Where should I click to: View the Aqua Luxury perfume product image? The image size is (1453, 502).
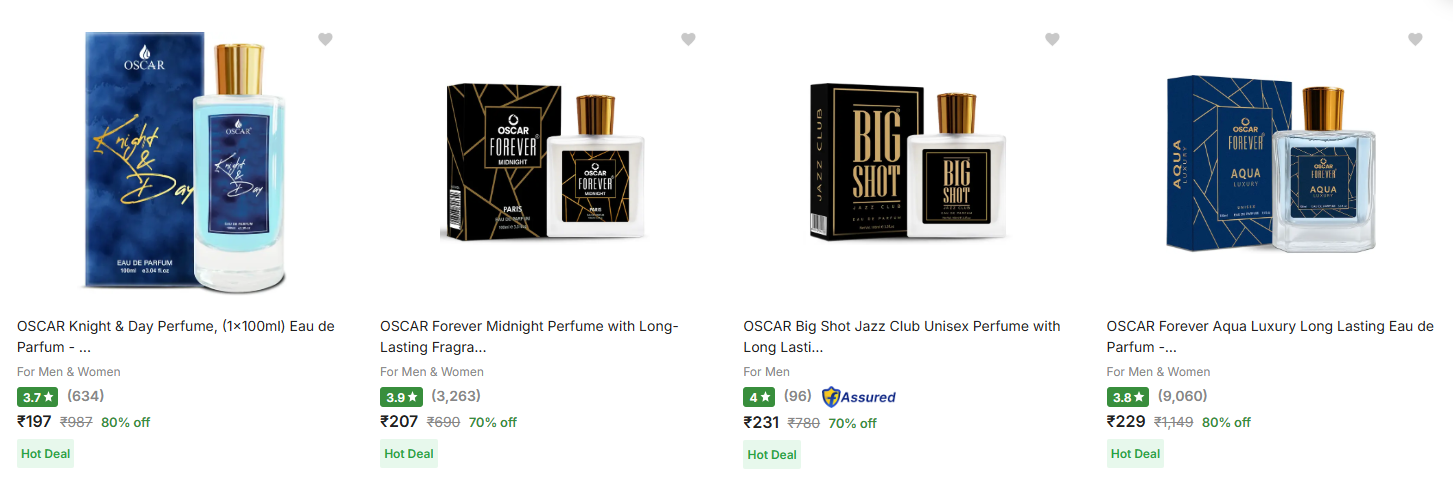pyautogui.click(x=1269, y=165)
